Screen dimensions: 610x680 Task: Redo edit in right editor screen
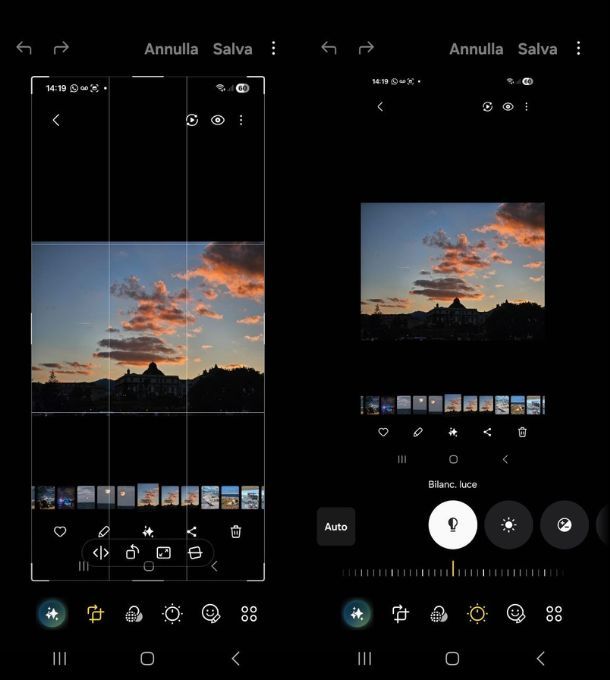[366, 48]
